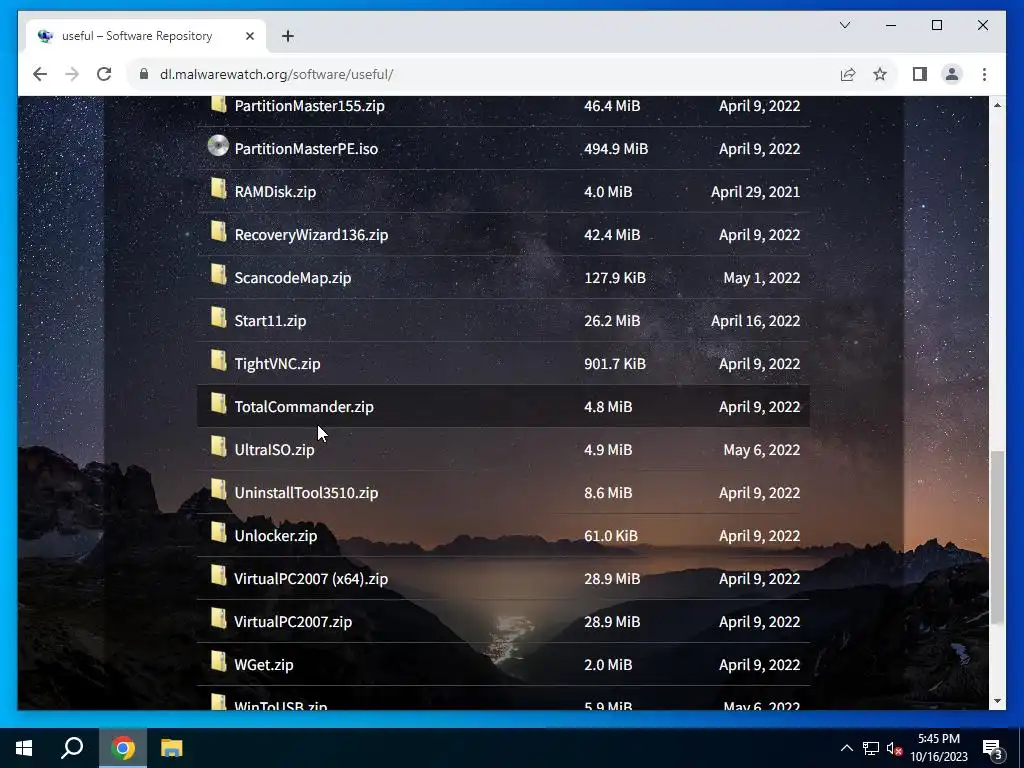
Task: Download PartitionMasterPE.iso
Action: (306, 149)
